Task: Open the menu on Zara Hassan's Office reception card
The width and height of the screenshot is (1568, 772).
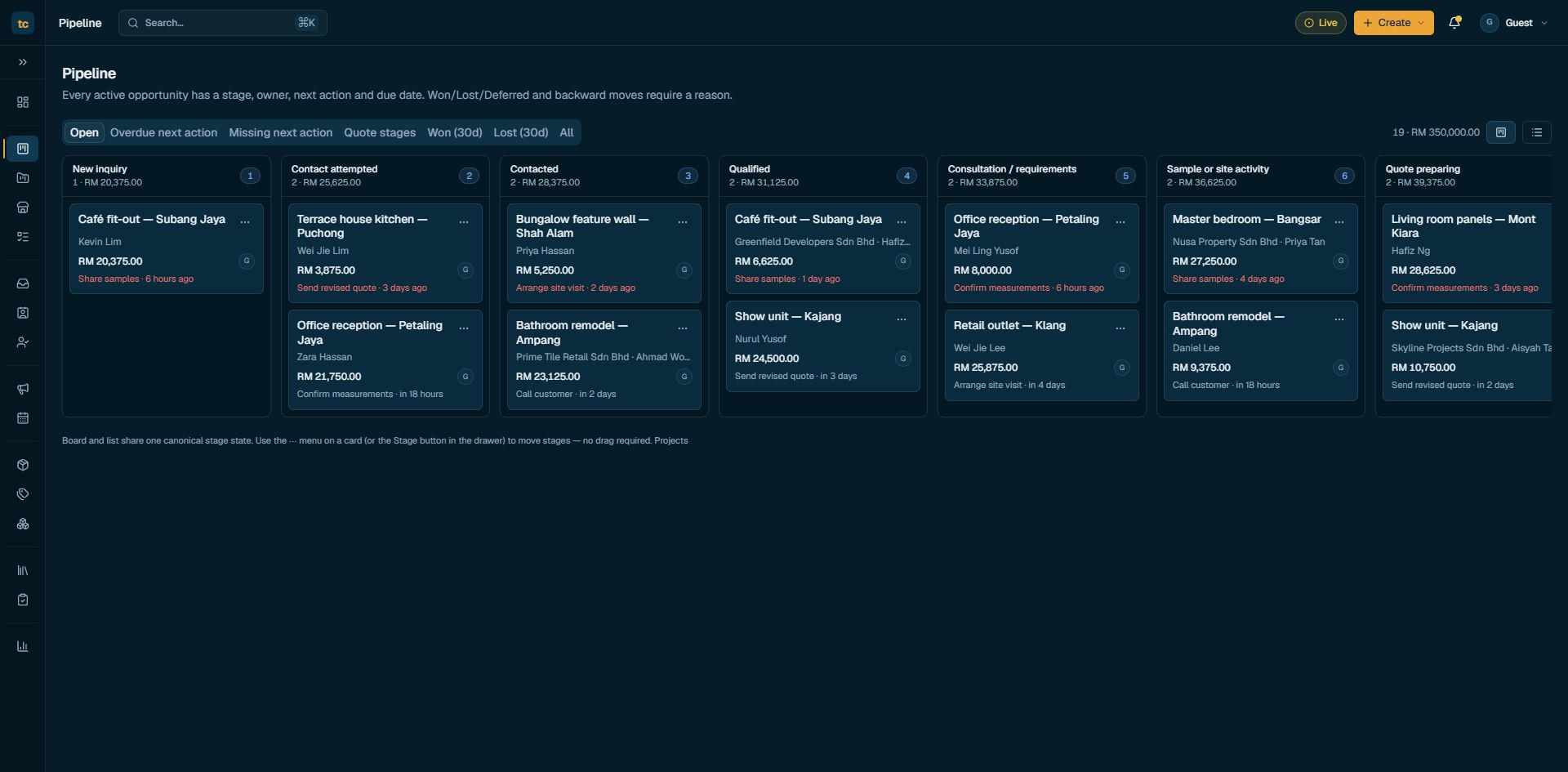Action: tap(464, 328)
